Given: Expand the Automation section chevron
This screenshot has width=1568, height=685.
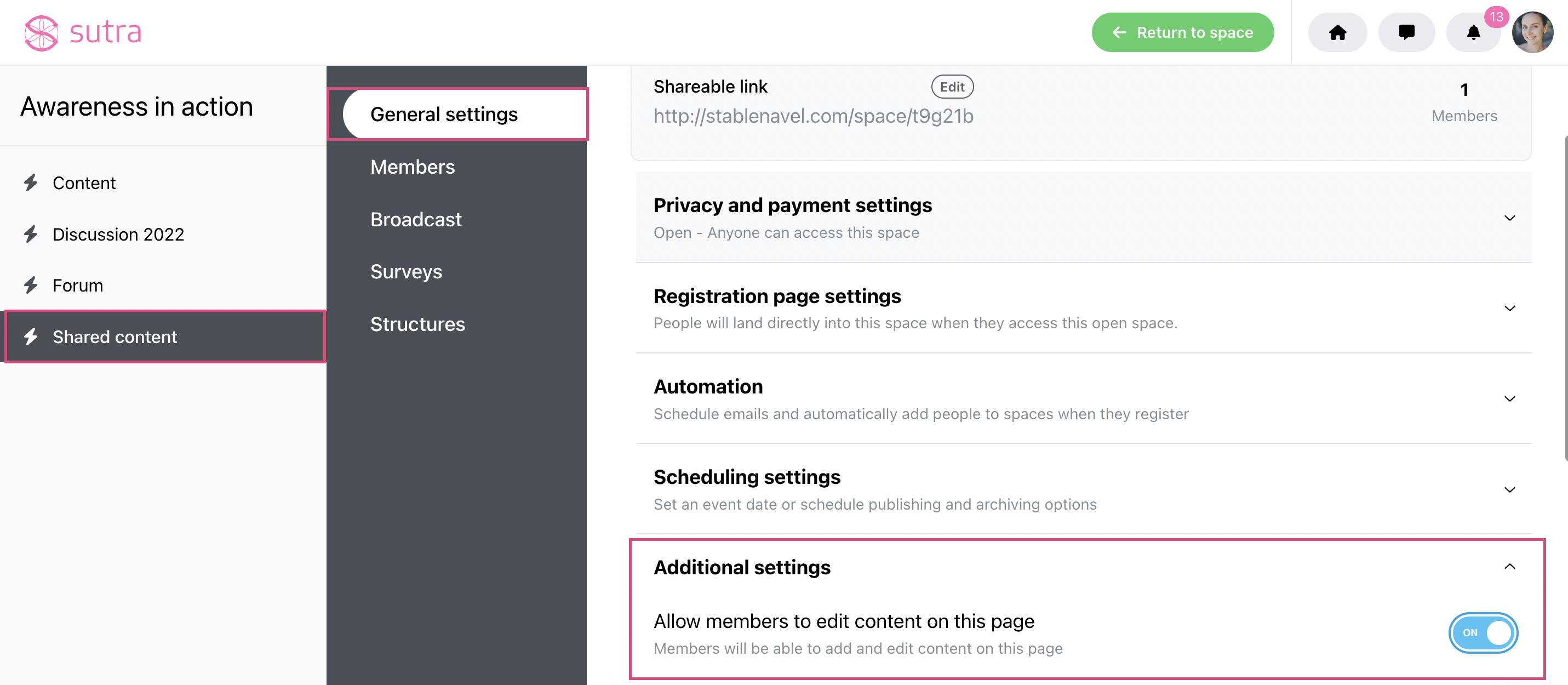Looking at the screenshot, I should pyautogui.click(x=1509, y=399).
